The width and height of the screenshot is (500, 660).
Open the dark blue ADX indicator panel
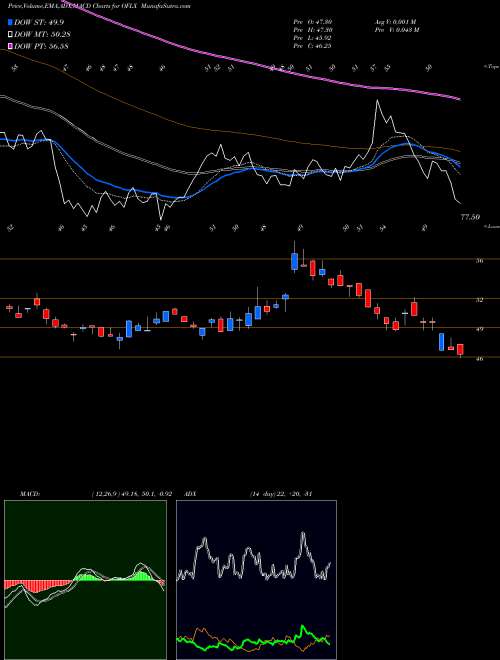256,580
